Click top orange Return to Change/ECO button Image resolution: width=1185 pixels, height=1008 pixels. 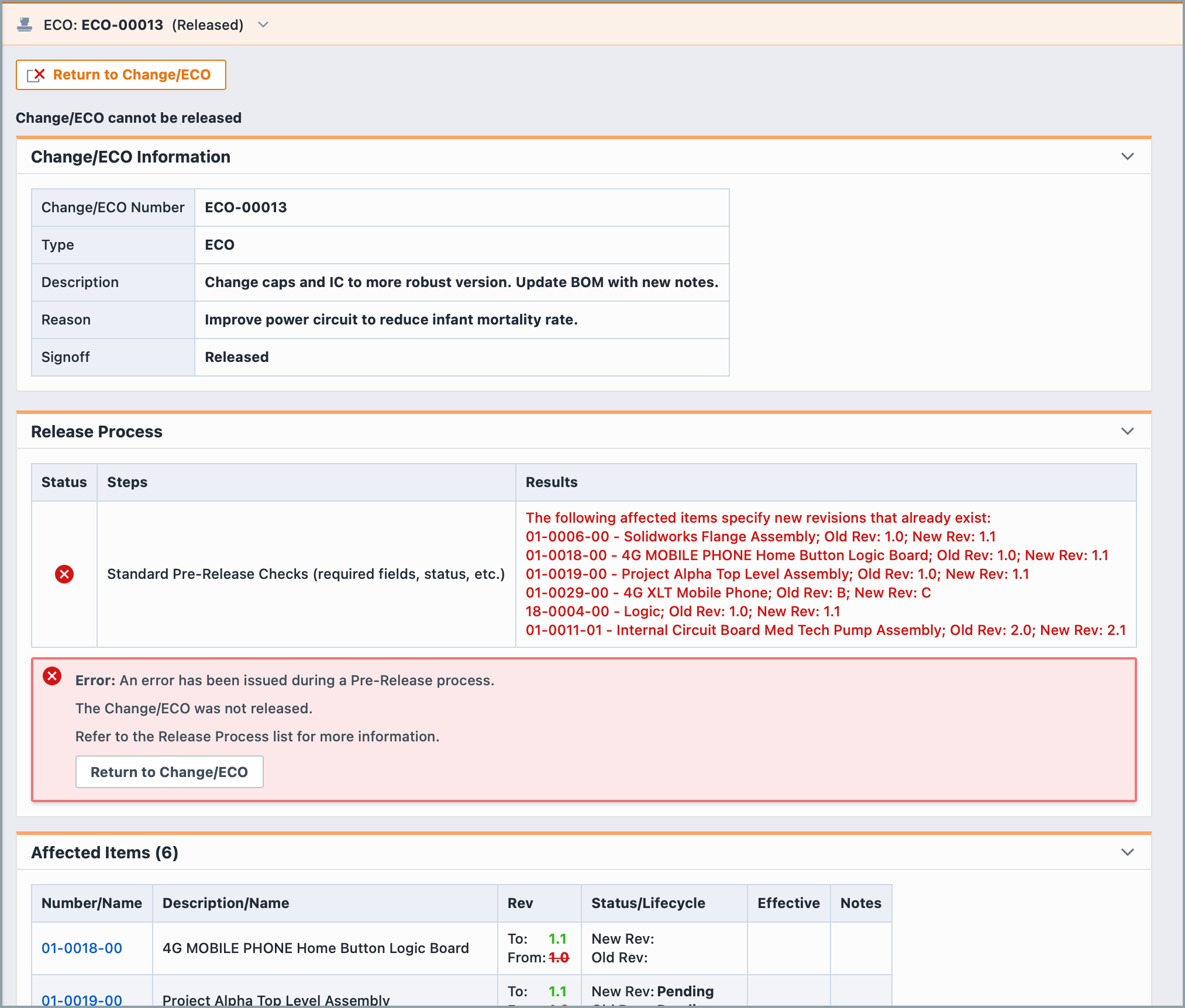coord(121,75)
